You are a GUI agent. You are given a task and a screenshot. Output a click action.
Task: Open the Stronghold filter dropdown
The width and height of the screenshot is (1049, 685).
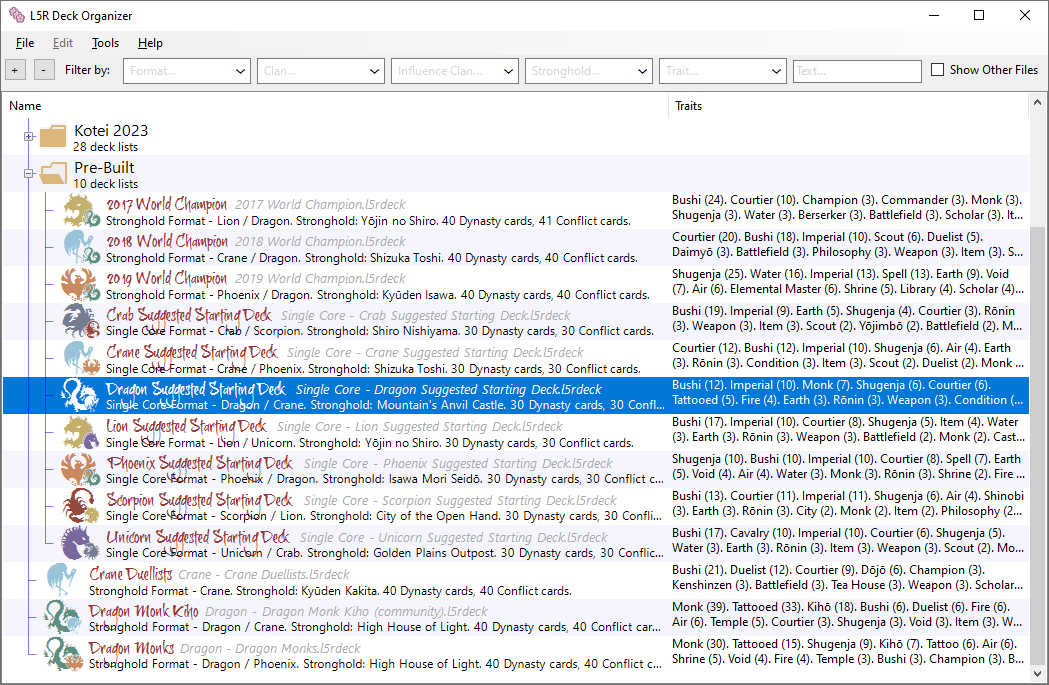(x=589, y=71)
